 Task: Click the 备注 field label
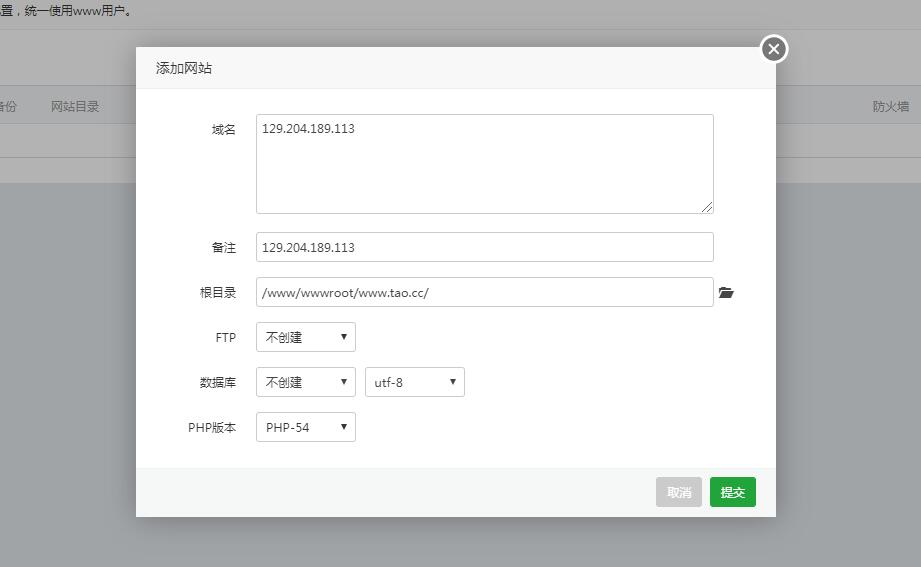click(x=223, y=248)
